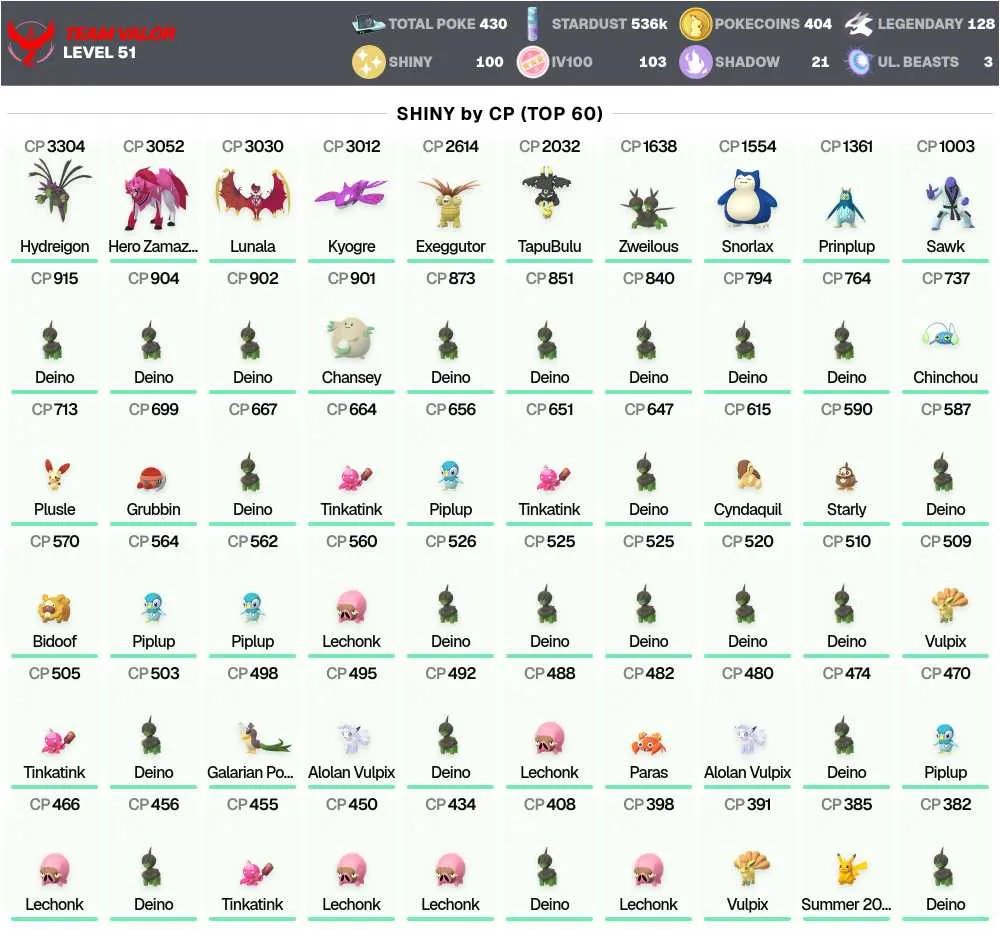Image resolution: width=1000 pixels, height=930 pixels.
Task: Click the Shadow purple flame icon
Action: 695,62
